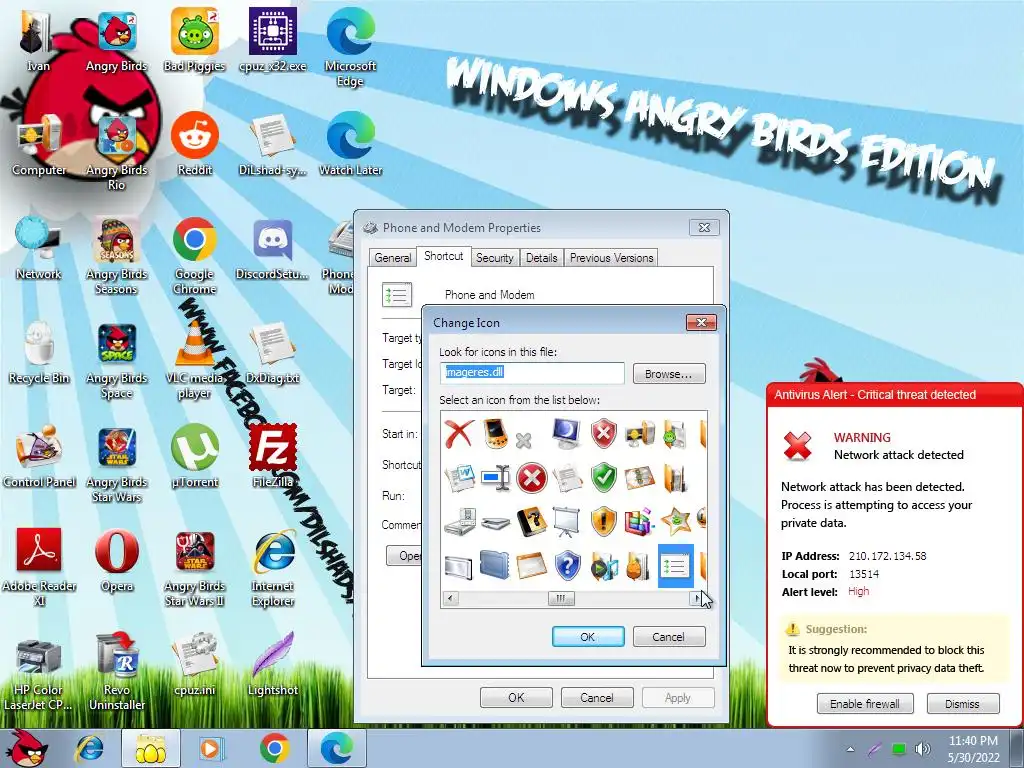
Task: Open the Previous Versions tab
Action: (611, 258)
